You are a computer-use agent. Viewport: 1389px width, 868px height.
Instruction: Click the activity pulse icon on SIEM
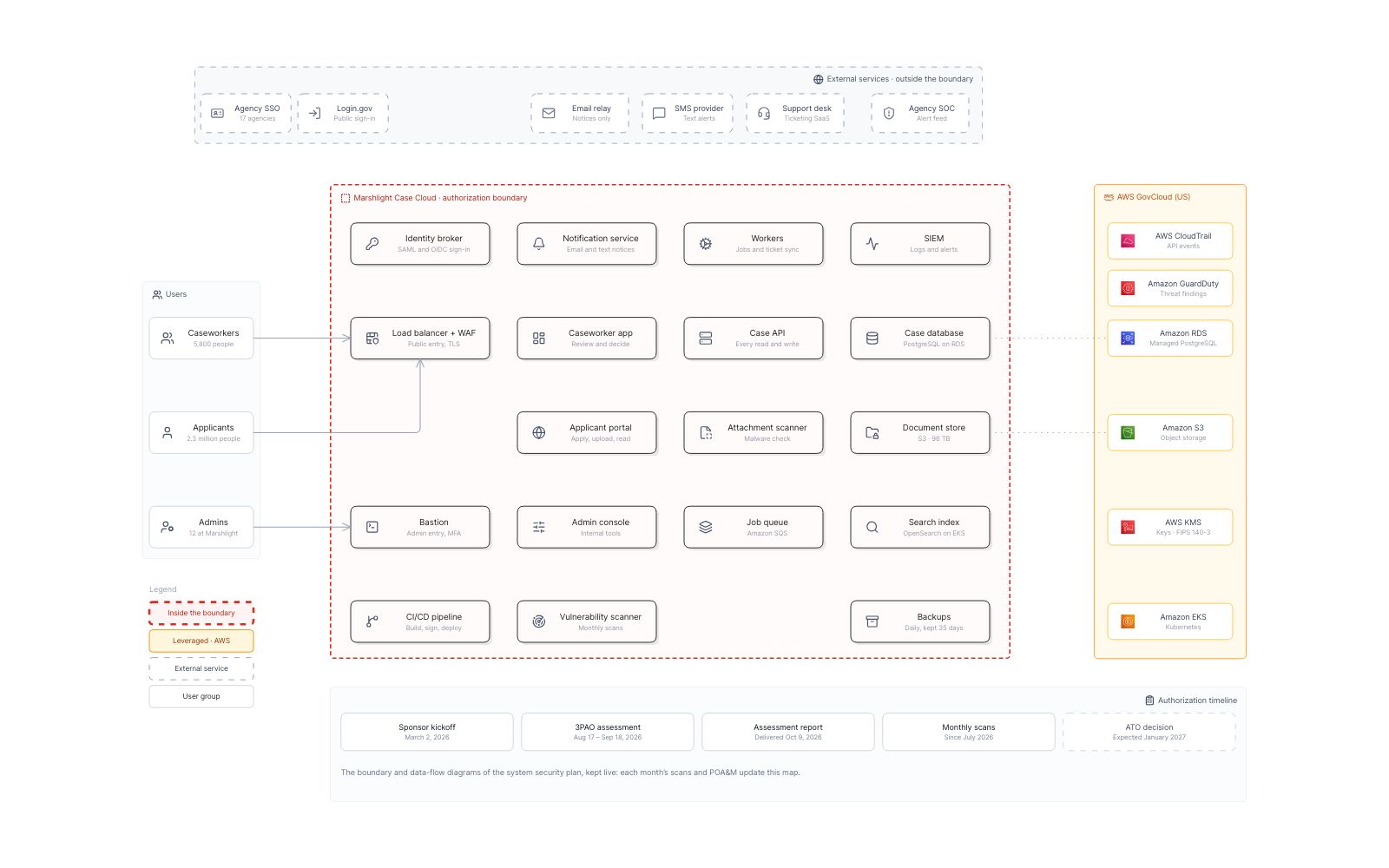point(872,244)
